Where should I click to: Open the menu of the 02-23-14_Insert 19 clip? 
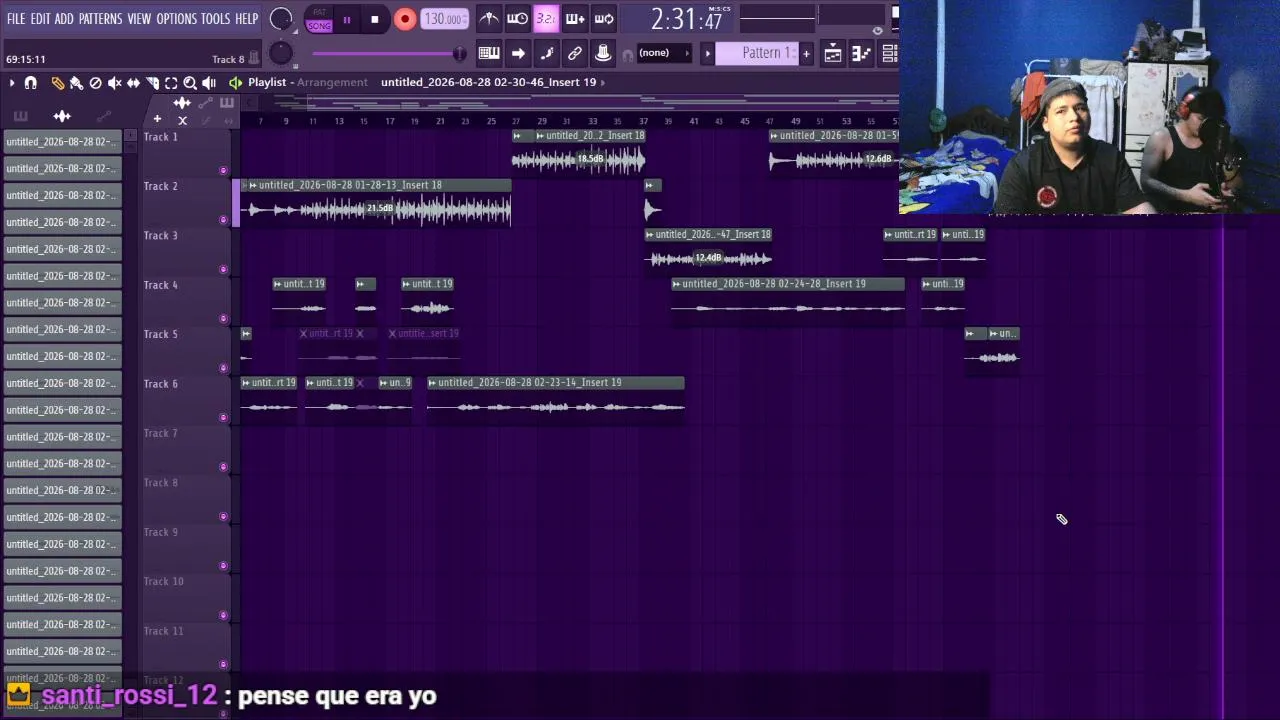click(432, 383)
